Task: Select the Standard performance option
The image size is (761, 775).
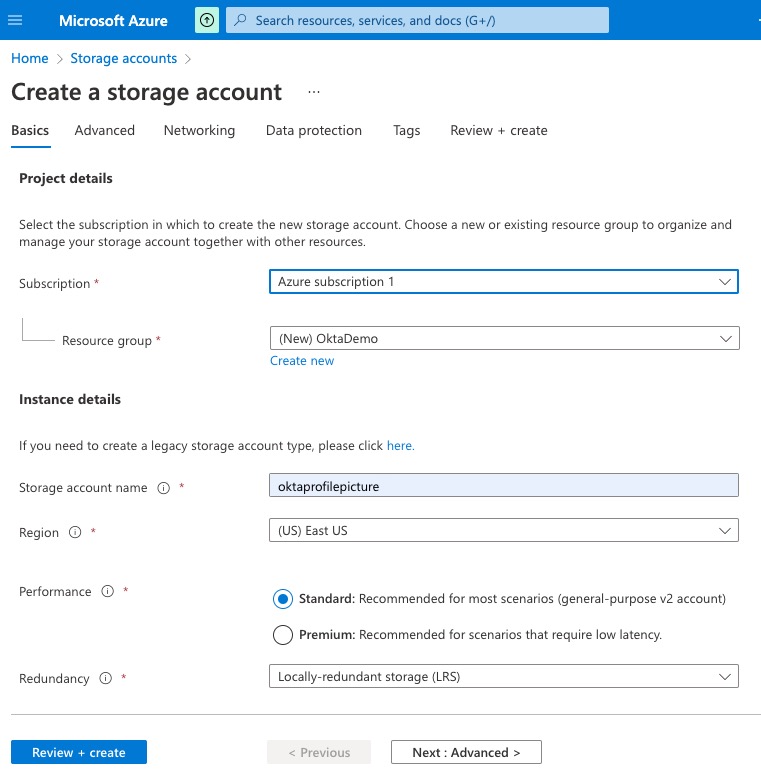Action: tap(283, 599)
